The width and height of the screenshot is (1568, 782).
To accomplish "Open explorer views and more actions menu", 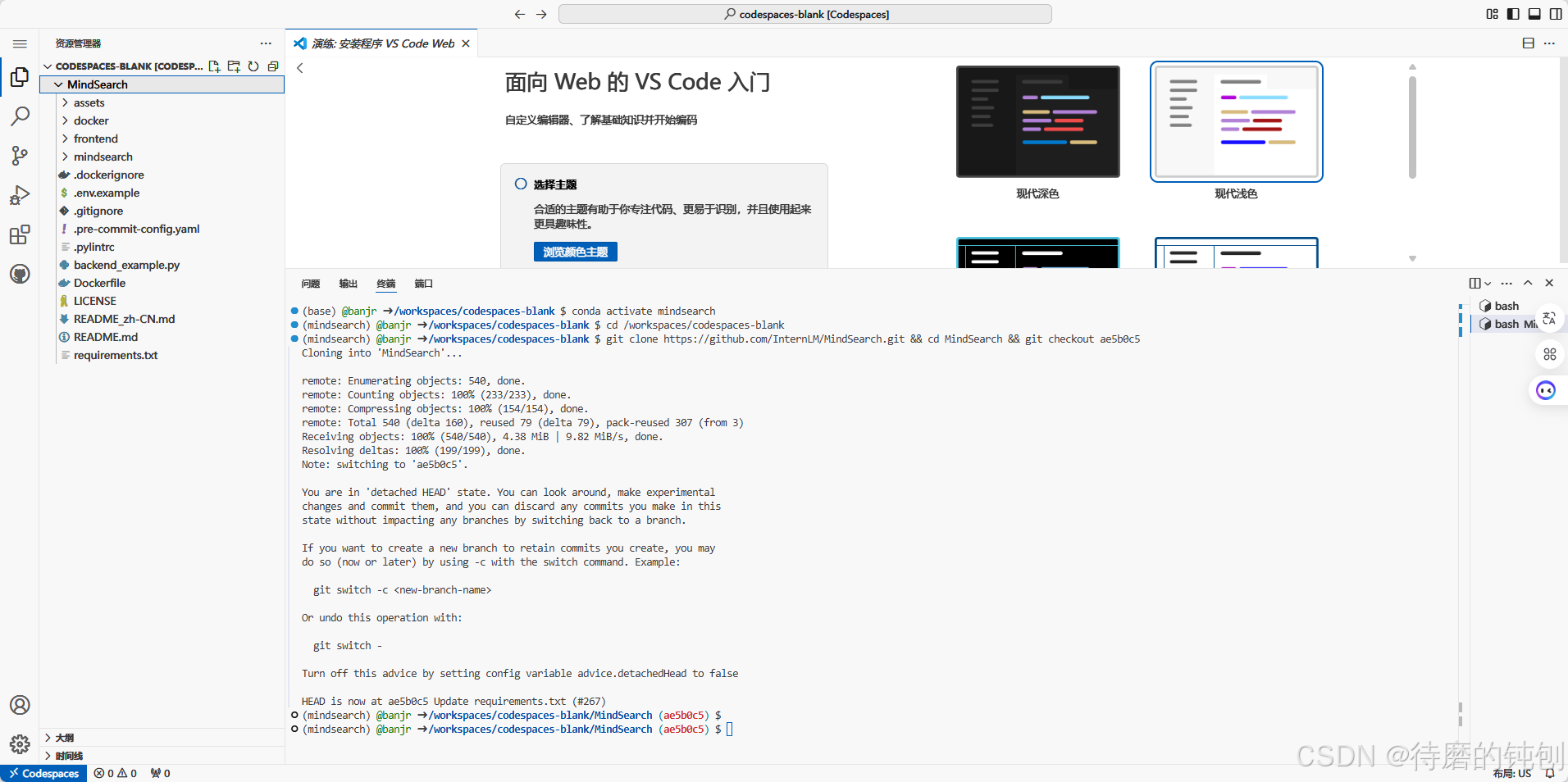I will [266, 43].
